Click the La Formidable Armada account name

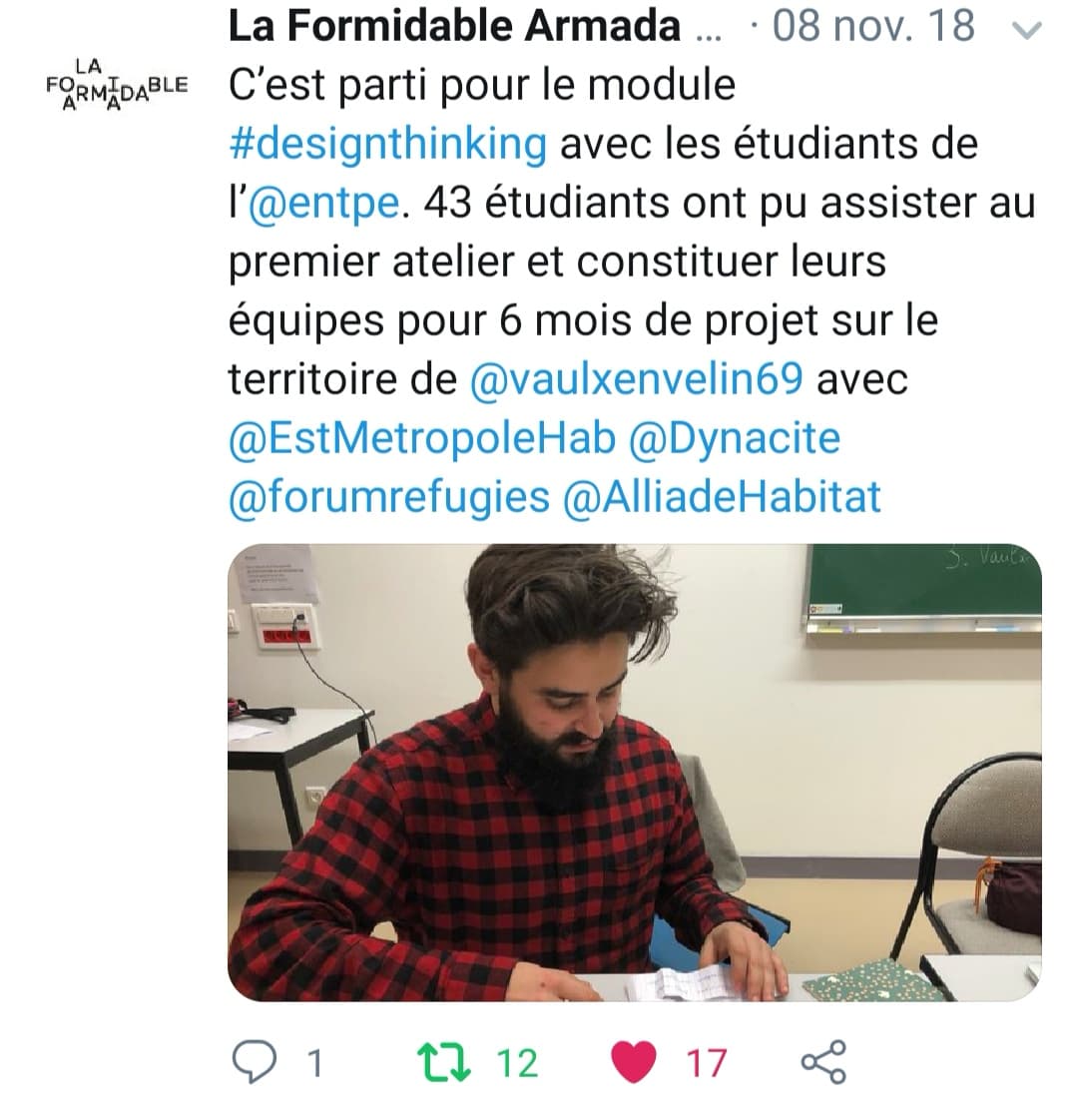454,26
